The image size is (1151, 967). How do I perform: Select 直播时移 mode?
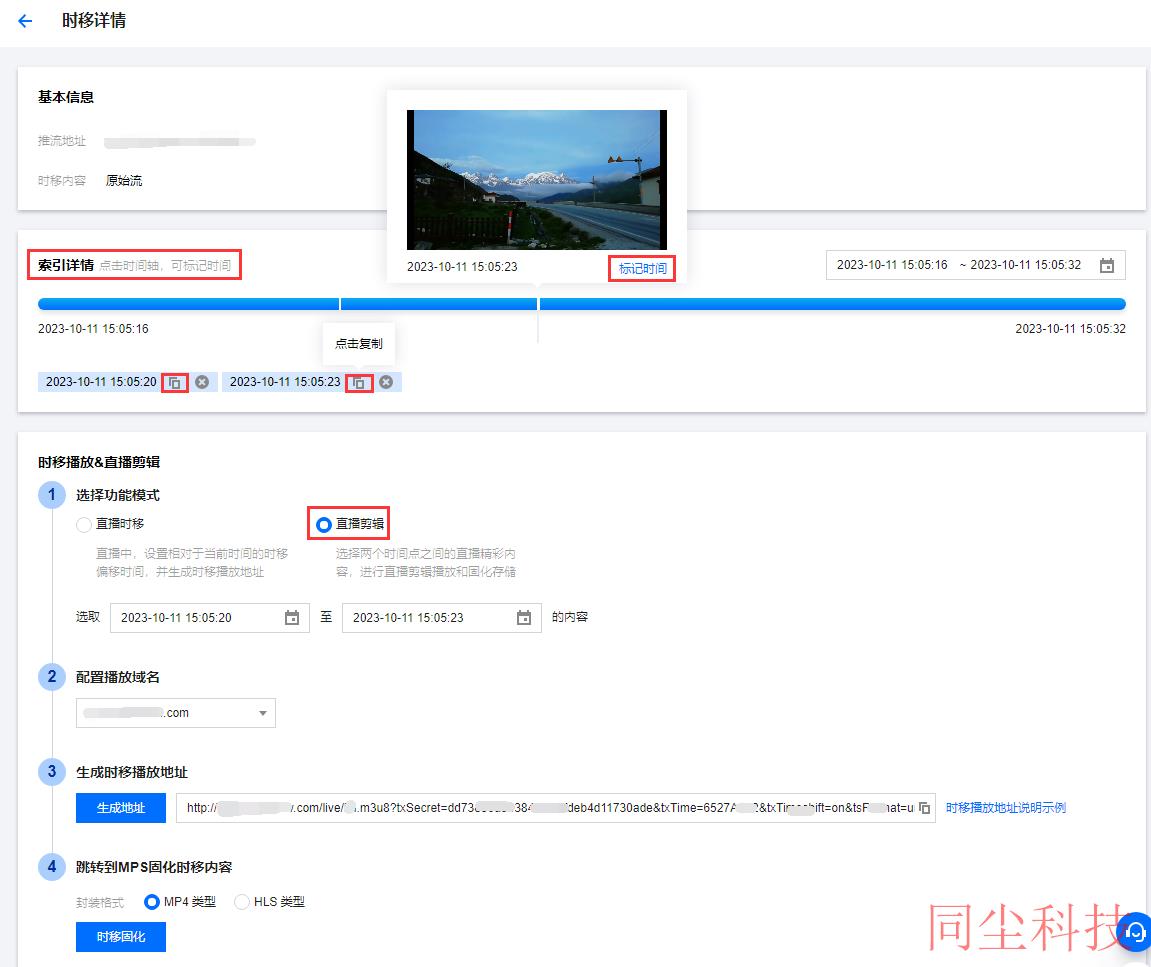pyautogui.click(x=84, y=524)
